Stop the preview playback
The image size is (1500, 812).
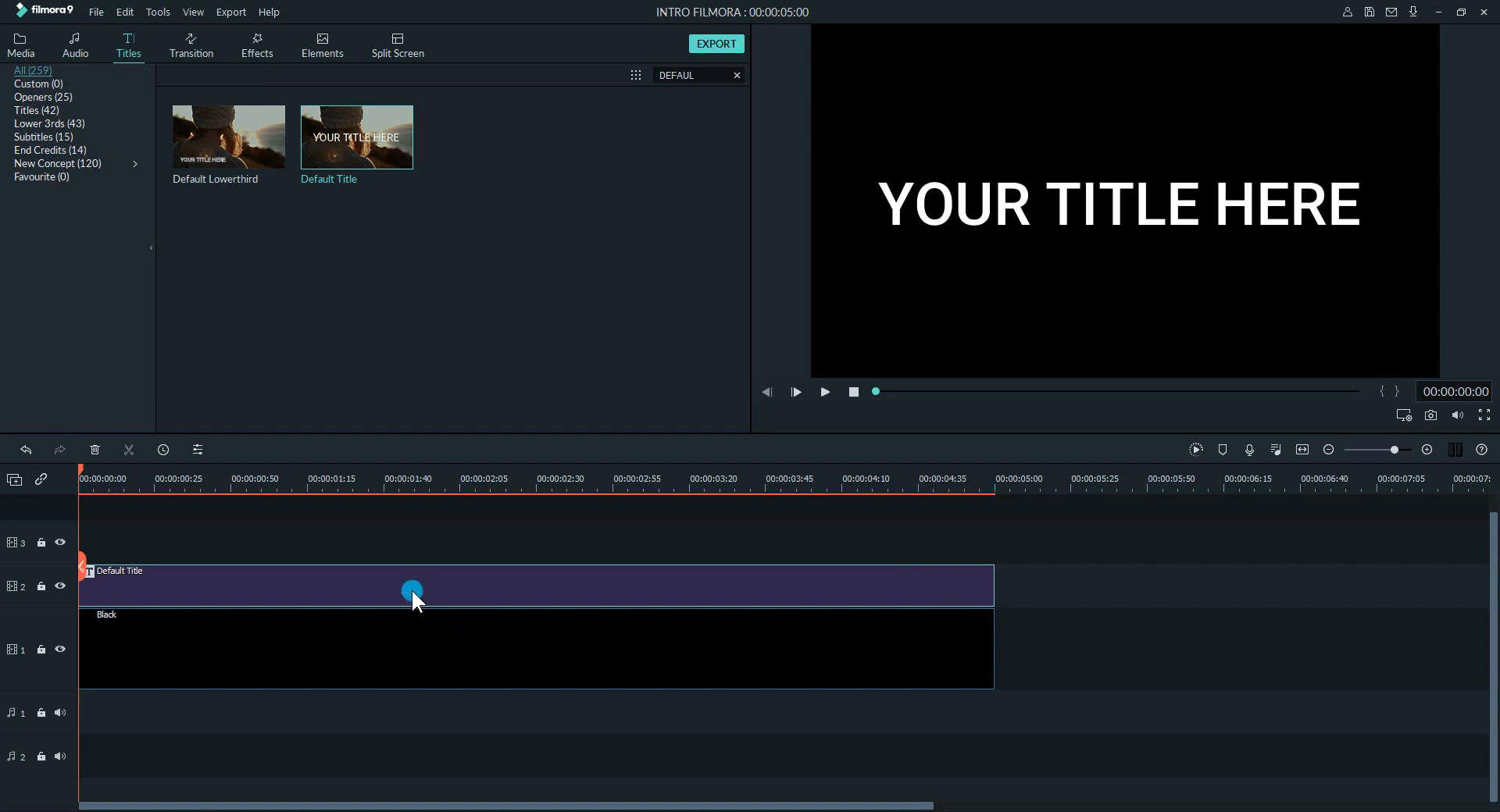[854, 392]
